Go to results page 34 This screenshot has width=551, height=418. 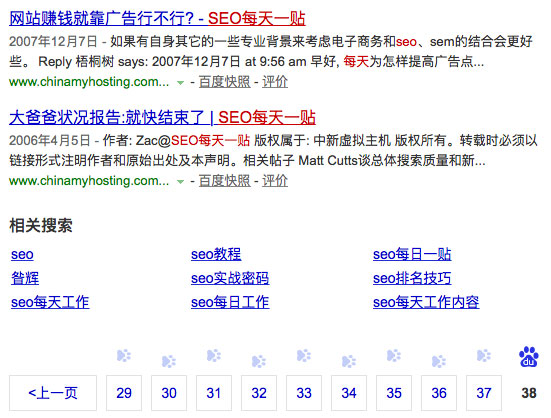tap(349, 393)
